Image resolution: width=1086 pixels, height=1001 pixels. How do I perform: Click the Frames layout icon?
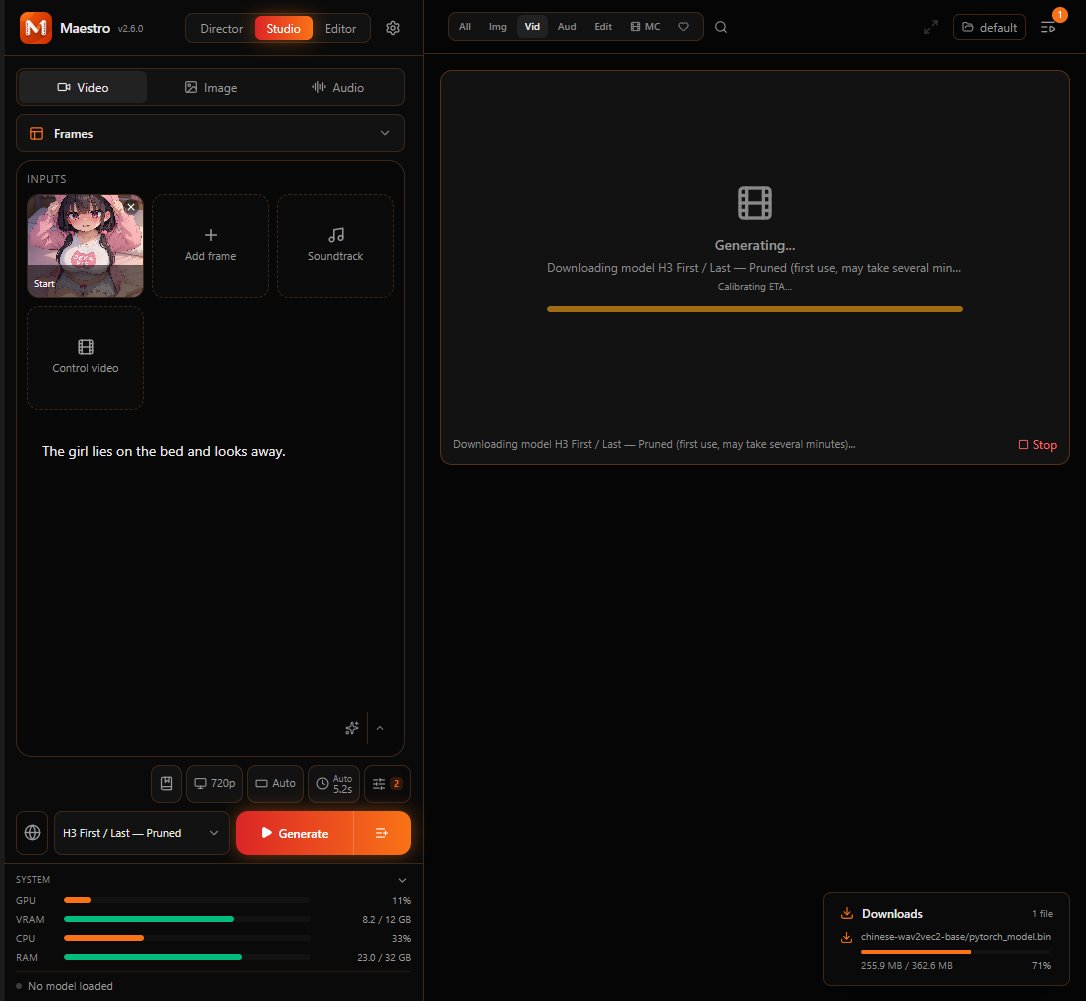click(x=37, y=133)
